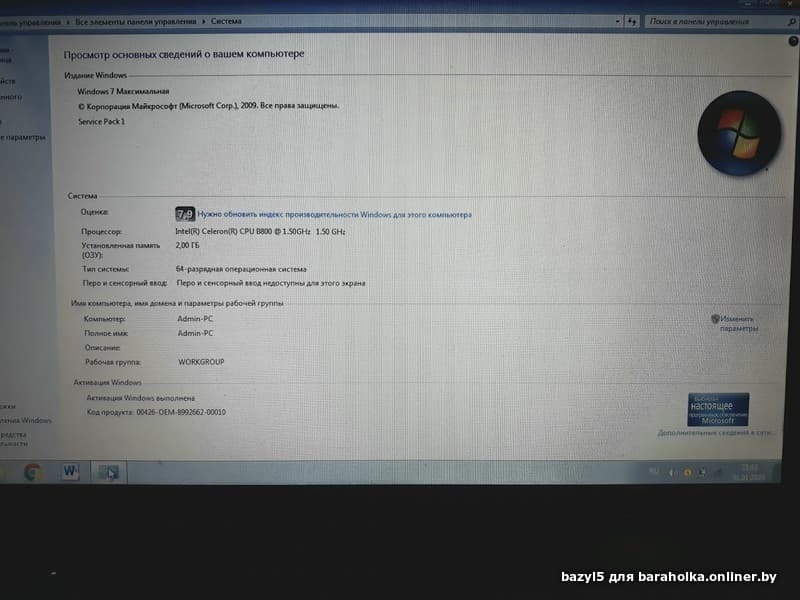This screenshot has width=800, height=600.
Task: Select the pen and touch unavailable text
Action: (271, 283)
